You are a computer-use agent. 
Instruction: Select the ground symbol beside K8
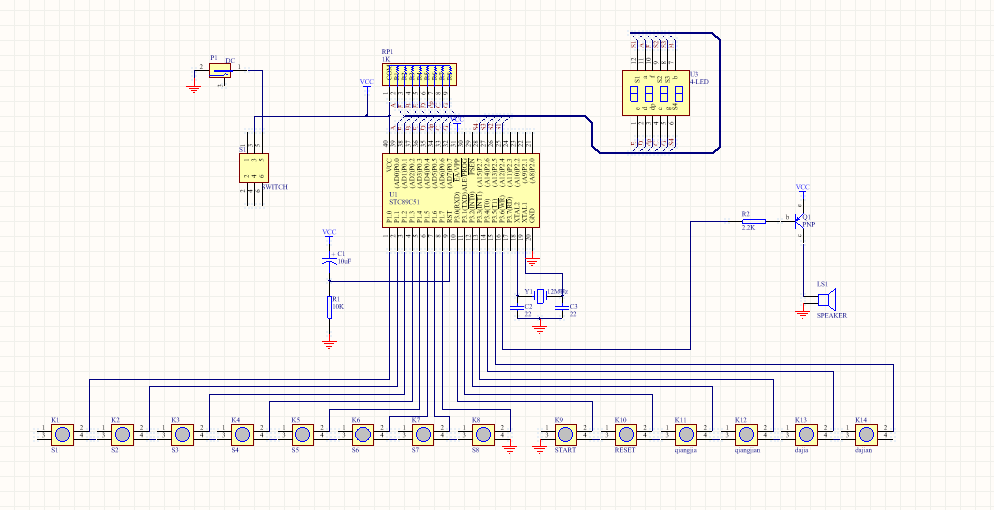[x=509, y=449]
